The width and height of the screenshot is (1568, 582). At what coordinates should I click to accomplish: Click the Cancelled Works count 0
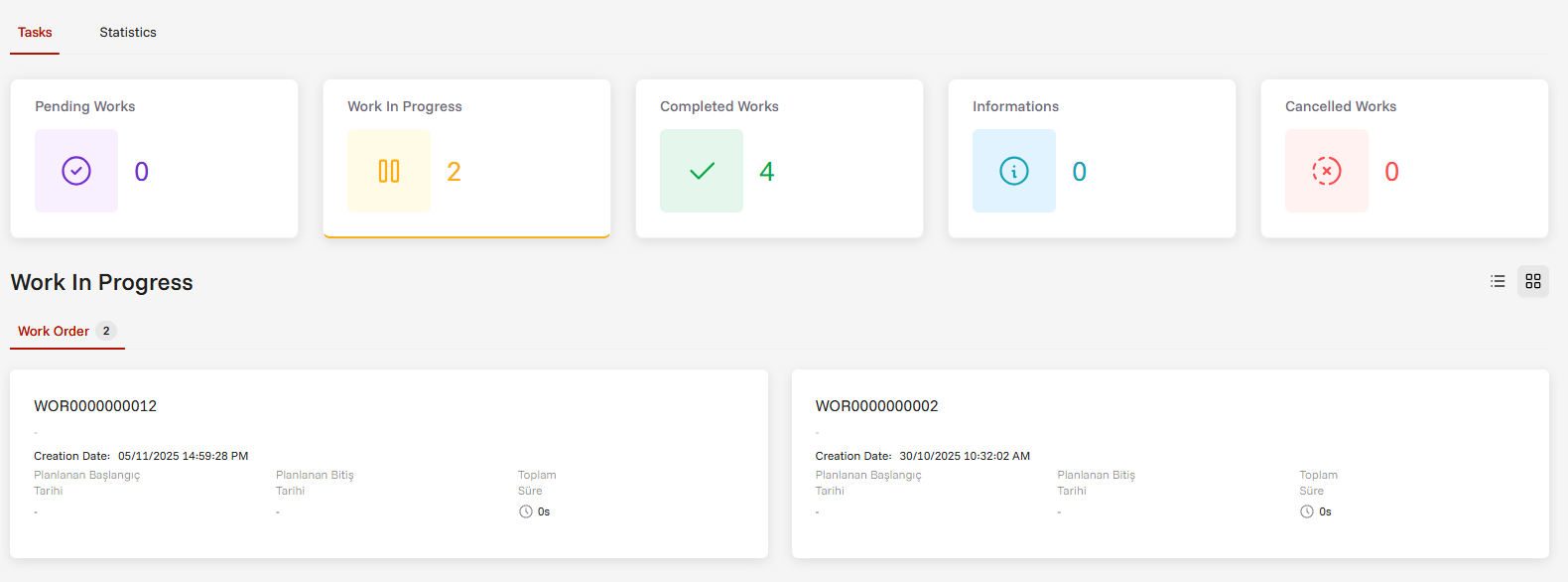1392,172
